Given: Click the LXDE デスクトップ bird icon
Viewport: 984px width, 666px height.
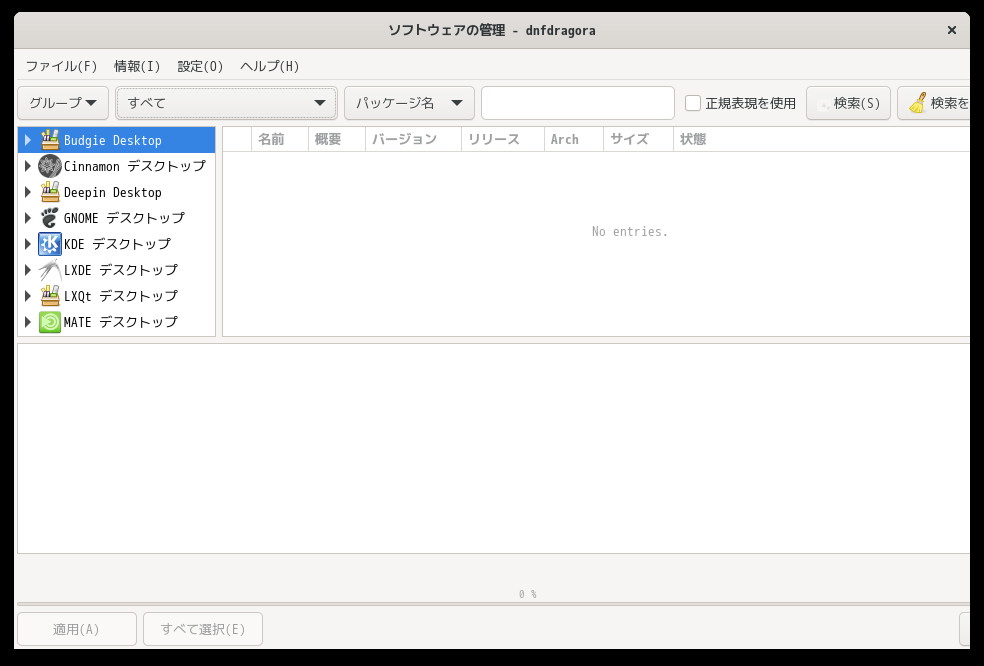Looking at the screenshot, I should click(50, 270).
